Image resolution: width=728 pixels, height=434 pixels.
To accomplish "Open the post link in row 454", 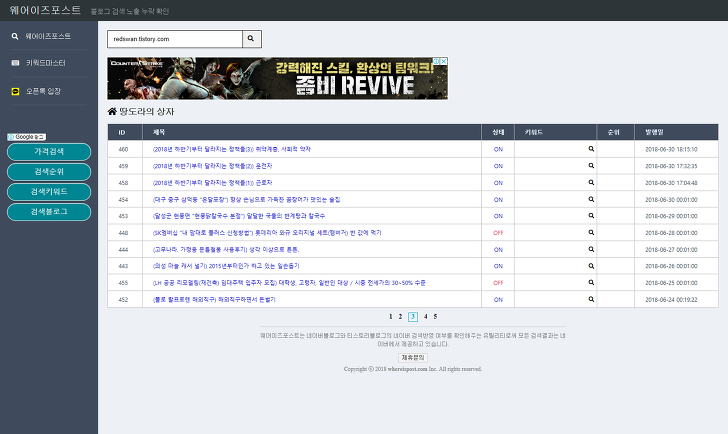I will tap(247, 200).
